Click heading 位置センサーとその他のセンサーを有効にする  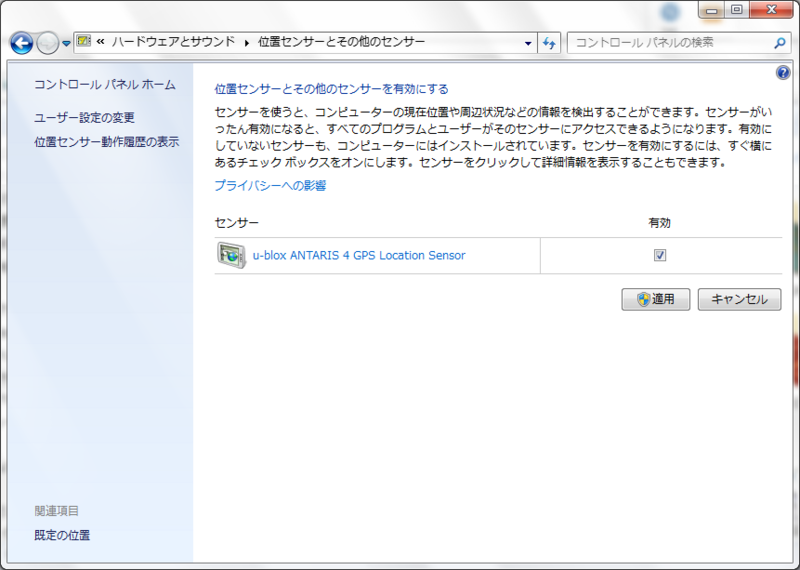(331, 89)
